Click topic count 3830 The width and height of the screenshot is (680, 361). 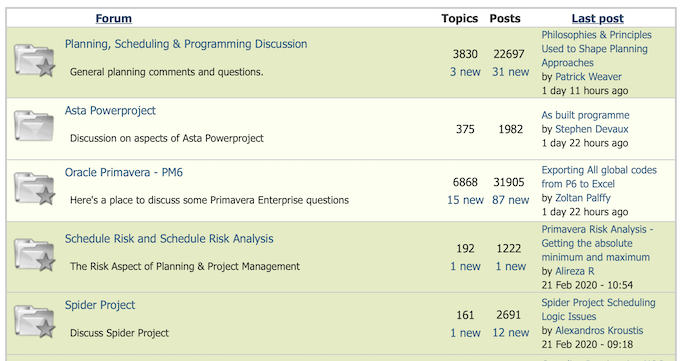pos(465,54)
